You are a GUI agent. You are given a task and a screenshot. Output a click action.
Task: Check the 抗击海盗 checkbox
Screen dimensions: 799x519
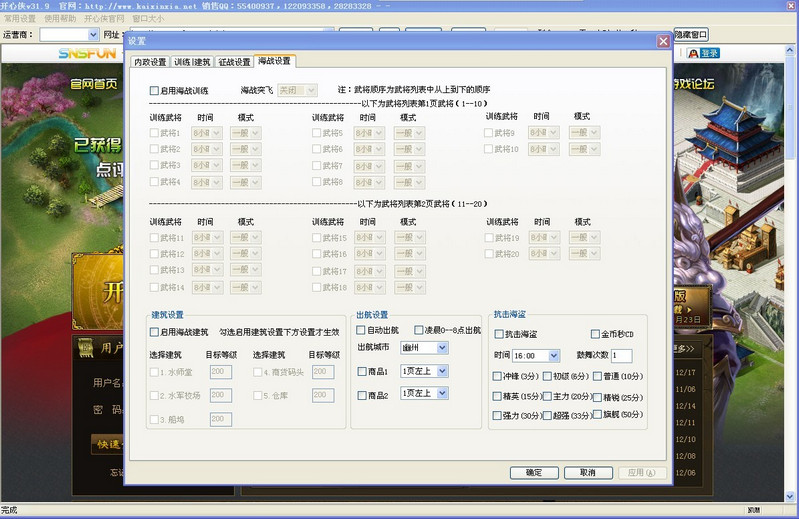499,334
